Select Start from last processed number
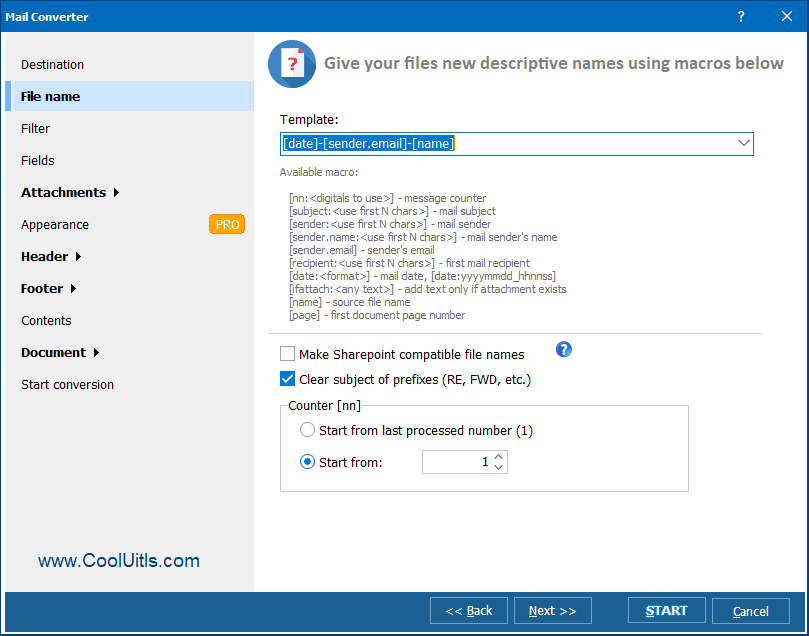 click(307, 430)
